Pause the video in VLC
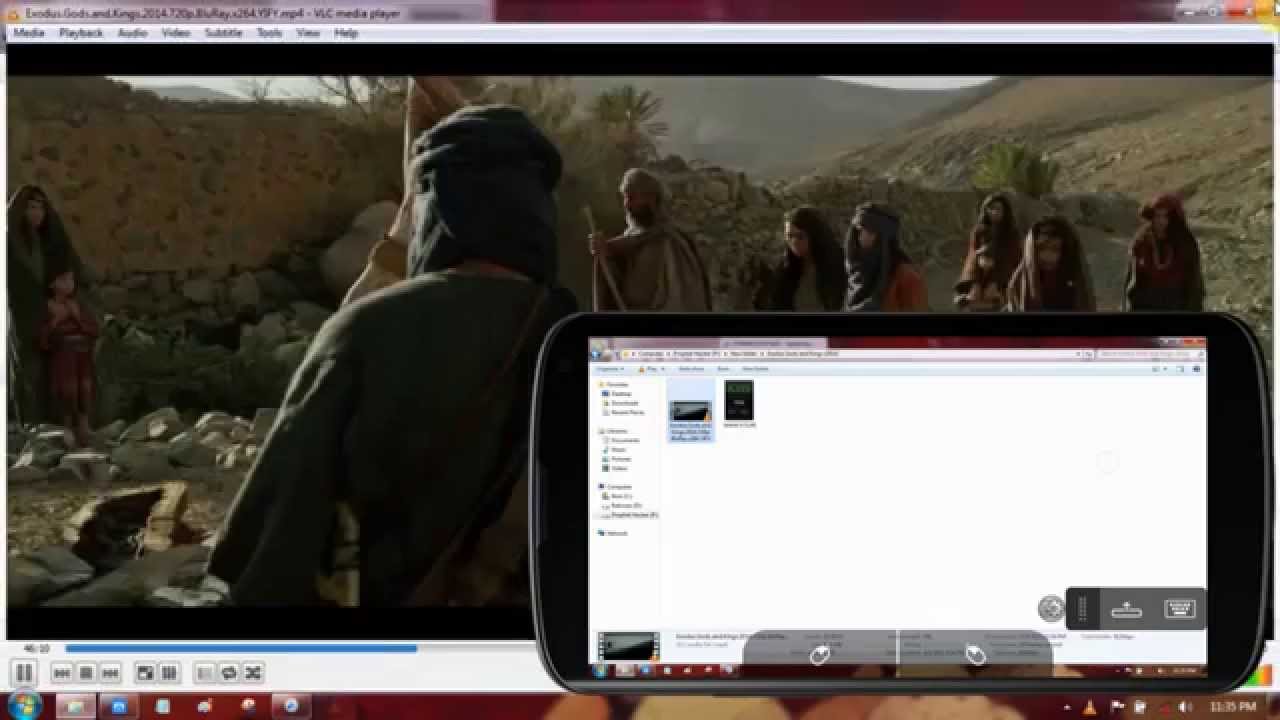Screen dimensions: 1280x720 (24, 673)
